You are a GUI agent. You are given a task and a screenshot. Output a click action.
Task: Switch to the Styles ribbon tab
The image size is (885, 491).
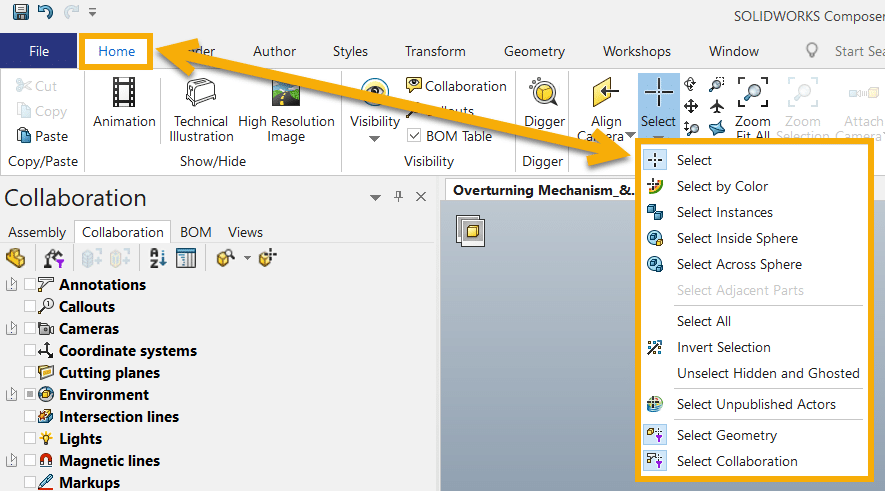point(350,51)
